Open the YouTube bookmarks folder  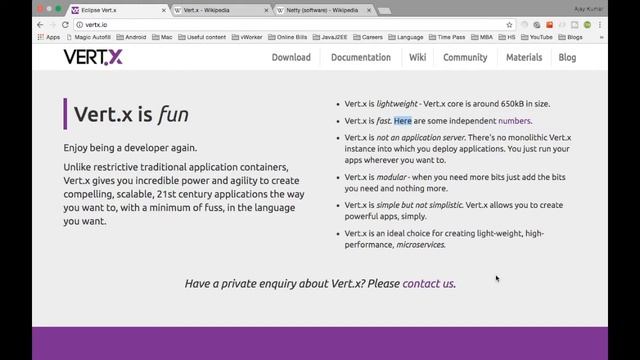(x=537, y=37)
